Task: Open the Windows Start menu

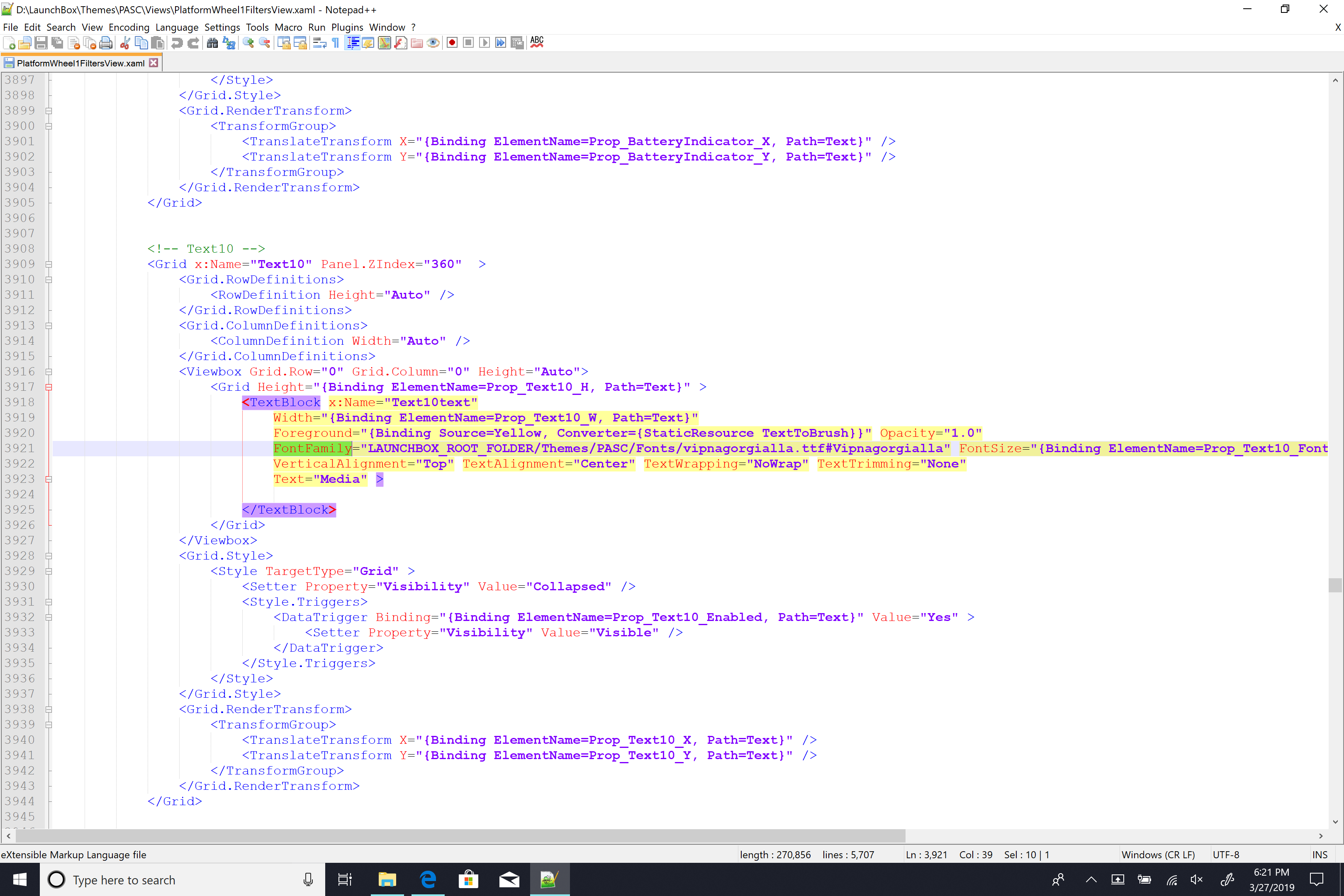Action: (x=19, y=879)
